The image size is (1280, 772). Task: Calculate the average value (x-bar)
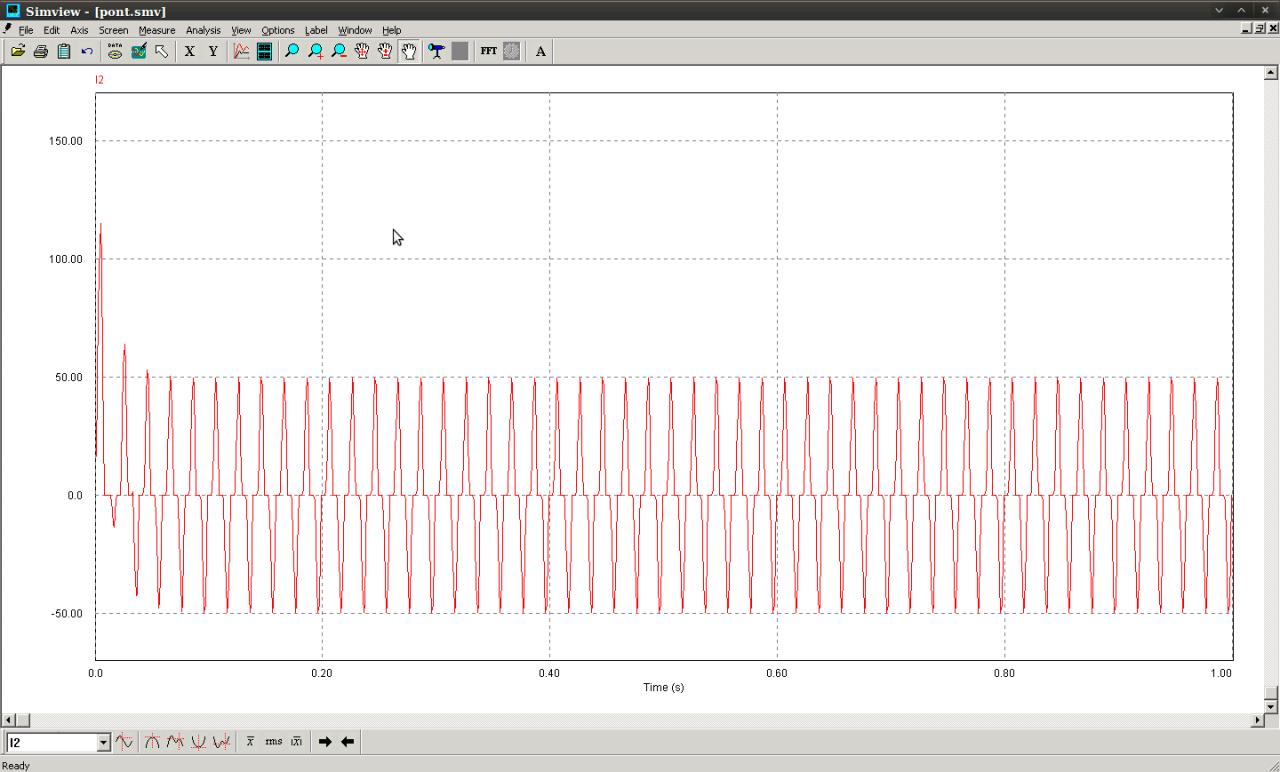[x=250, y=742]
